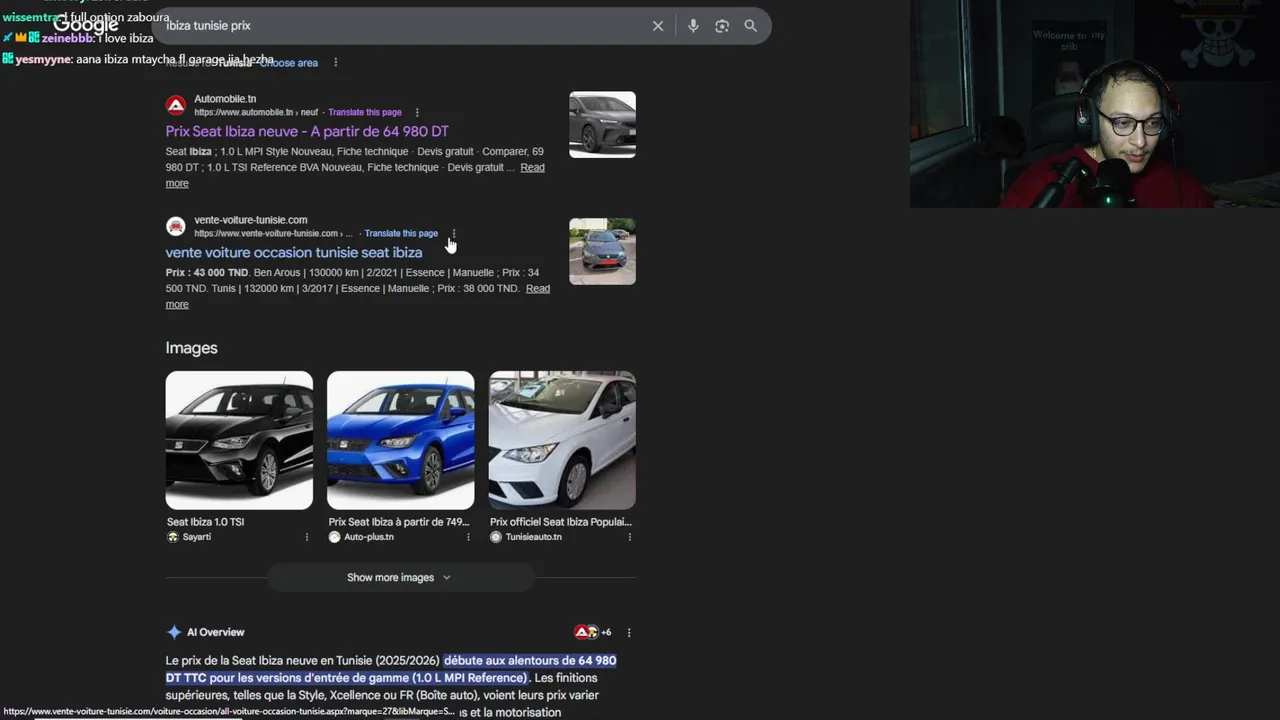Open options menu for Auto-plus.tn image

point(468,537)
